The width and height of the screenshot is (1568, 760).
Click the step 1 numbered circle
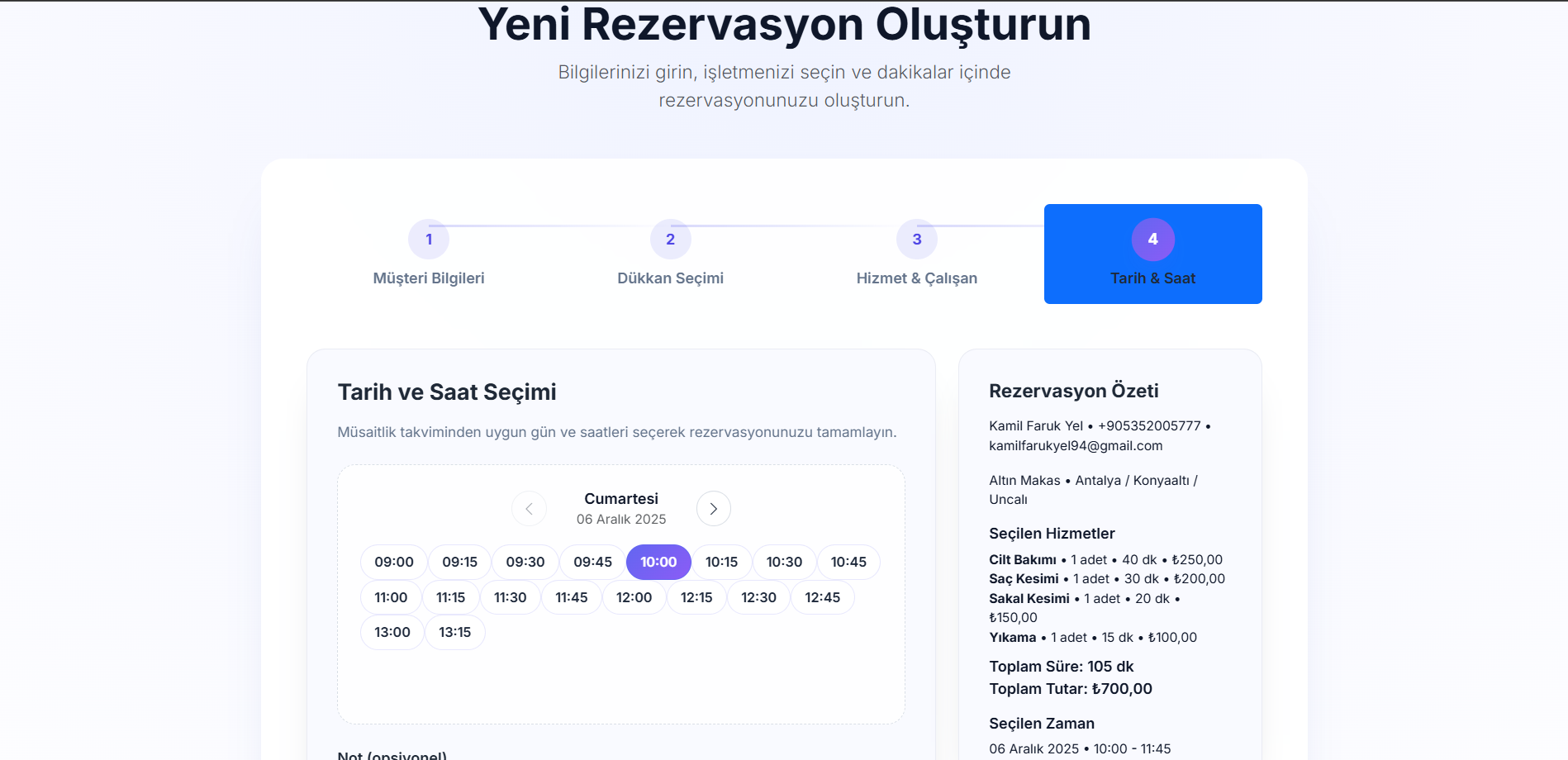point(429,239)
